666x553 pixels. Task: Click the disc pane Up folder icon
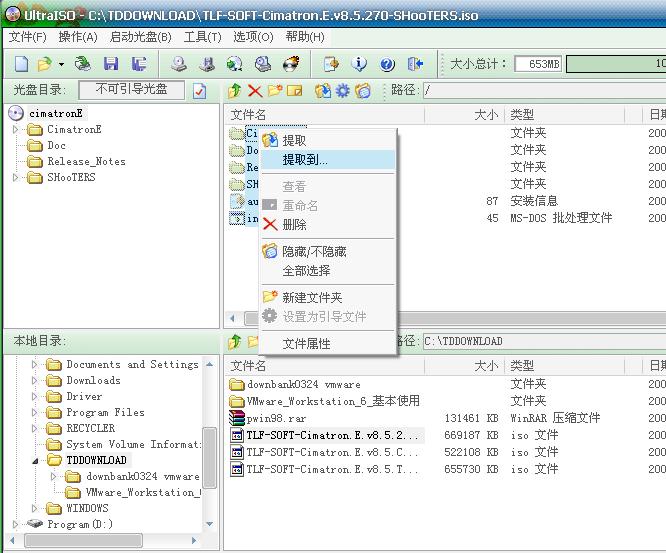click(x=234, y=90)
